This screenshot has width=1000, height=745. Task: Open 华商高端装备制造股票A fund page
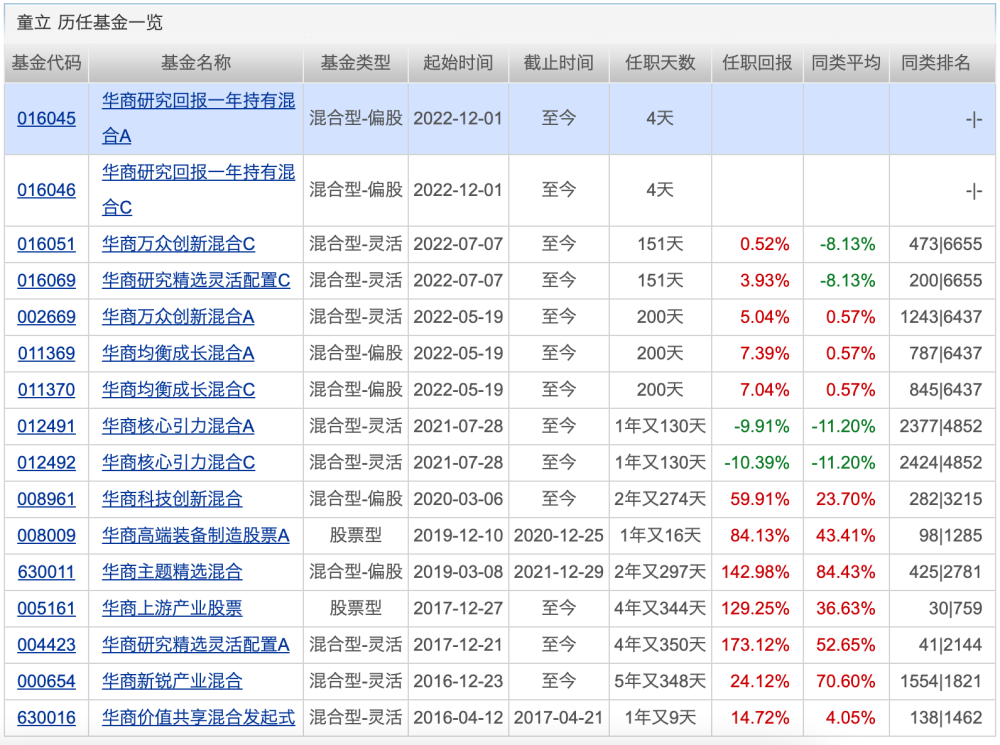[x=196, y=535]
